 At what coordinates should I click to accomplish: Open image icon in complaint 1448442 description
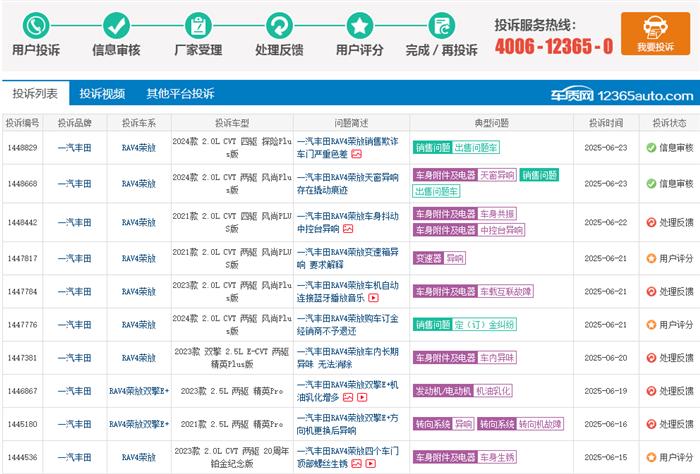click(x=348, y=229)
